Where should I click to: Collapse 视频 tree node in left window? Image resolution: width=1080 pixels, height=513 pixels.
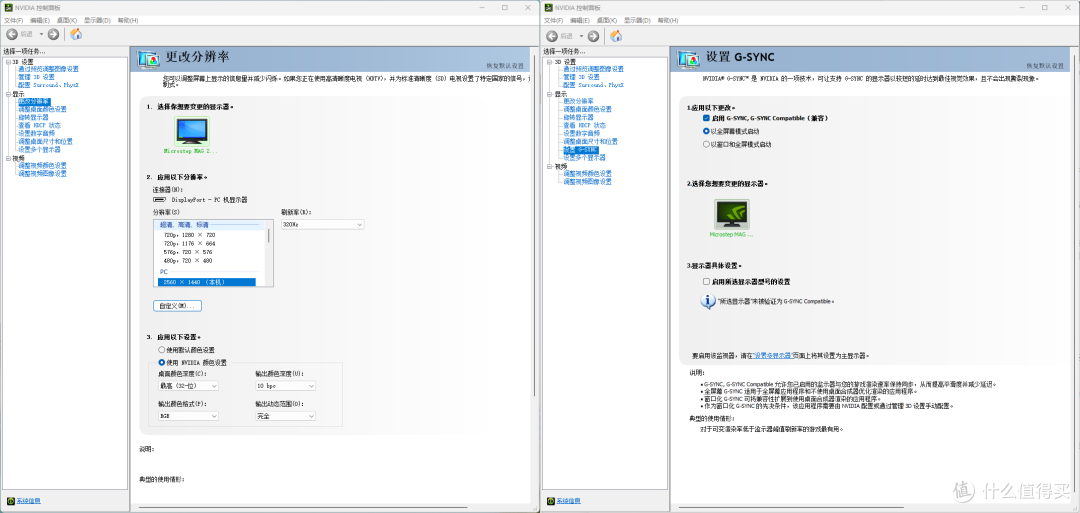pos(8,158)
